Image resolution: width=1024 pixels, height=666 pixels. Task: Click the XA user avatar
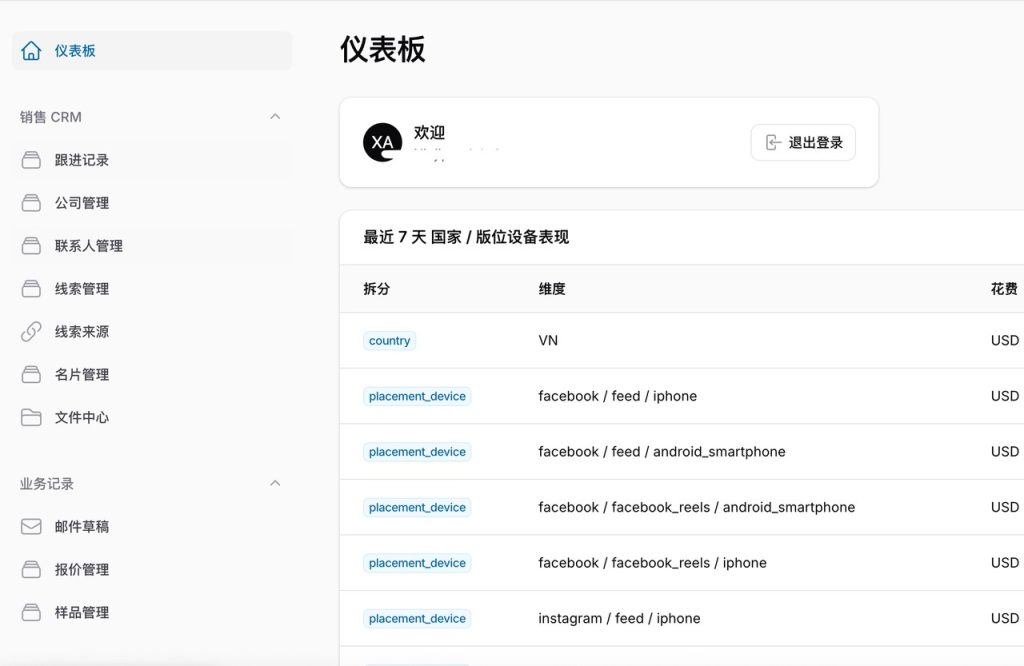383,142
